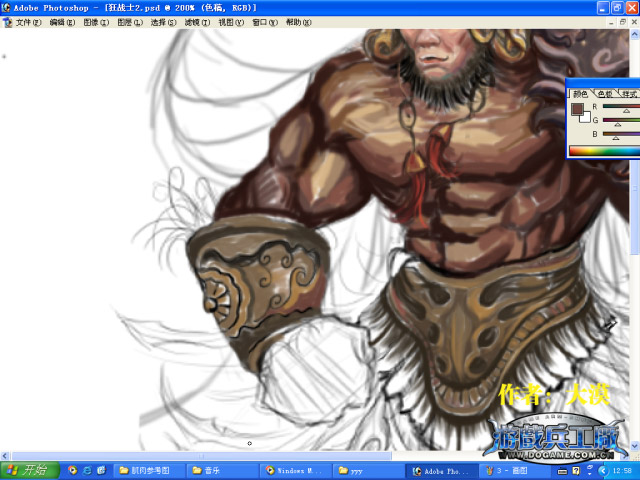The height and width of the screenshot is (480, 640).
Task: Pick a color from the spectrum ramp
Action: pos(604,151)
